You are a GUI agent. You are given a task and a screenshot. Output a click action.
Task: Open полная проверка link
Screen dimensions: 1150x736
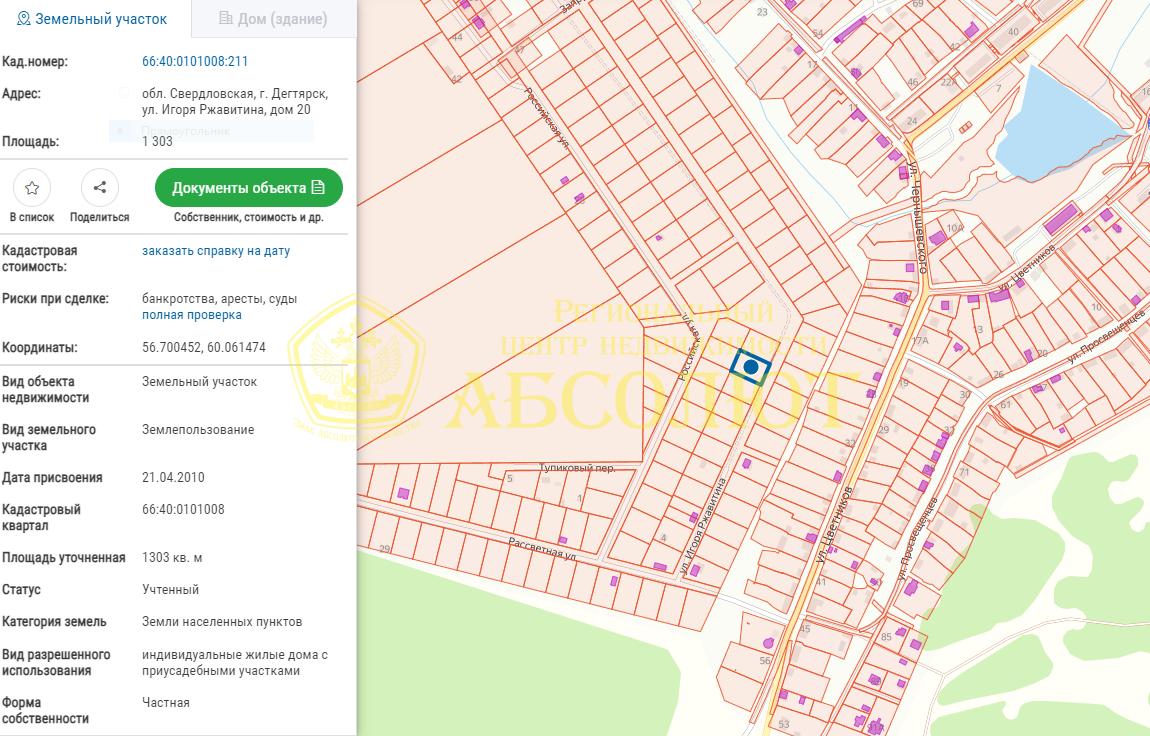click(191, 315)
